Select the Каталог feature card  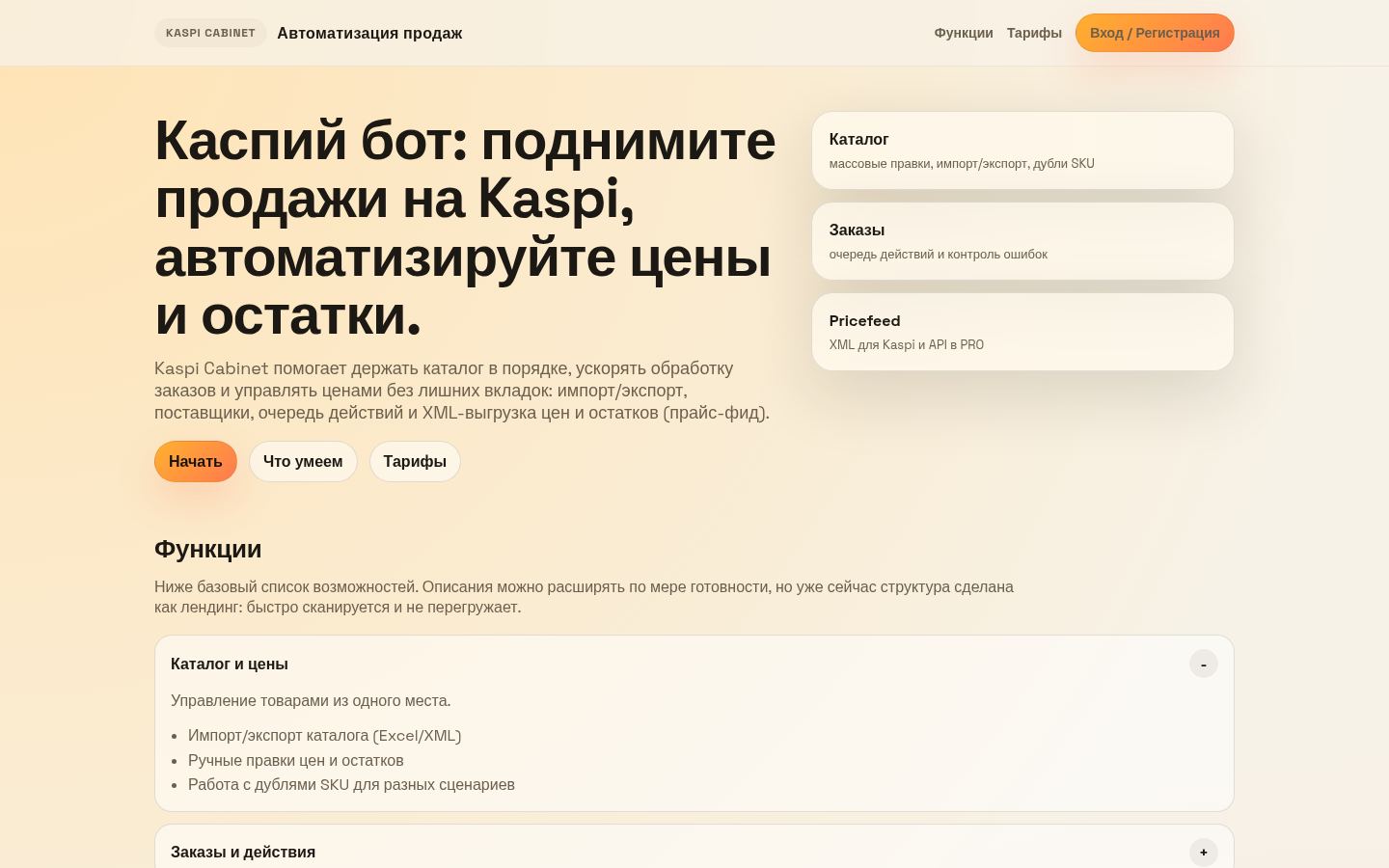pyautogui.click(x=1022, y=150)
